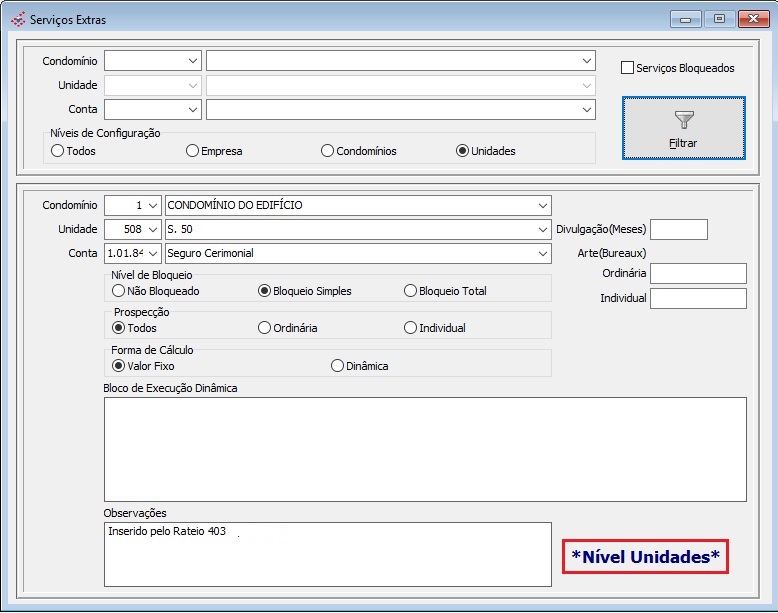
Task: Click the Serviços Extras title bar icon
Action: 18,19
